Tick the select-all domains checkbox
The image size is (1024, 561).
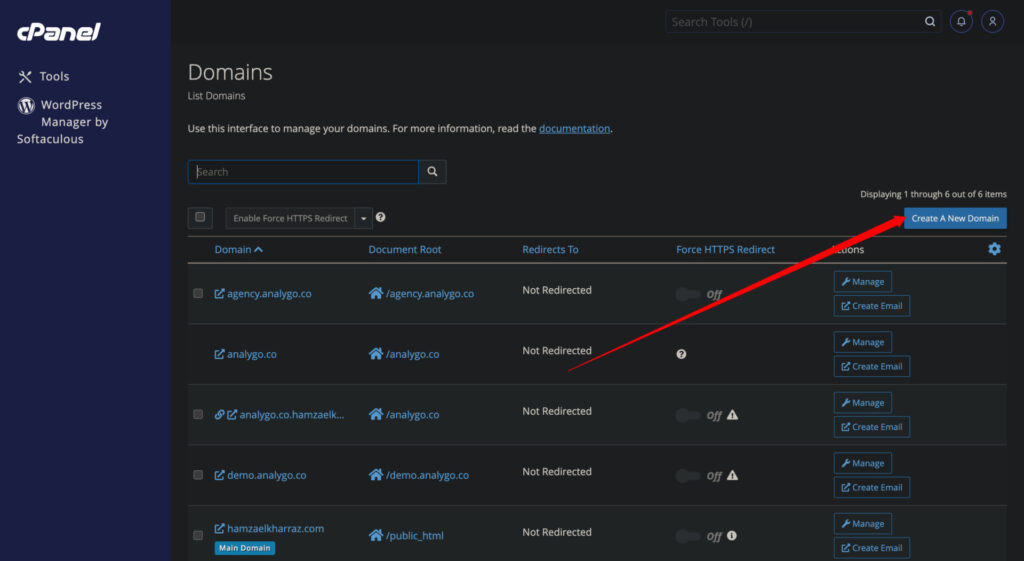click(x=200, y=217)
